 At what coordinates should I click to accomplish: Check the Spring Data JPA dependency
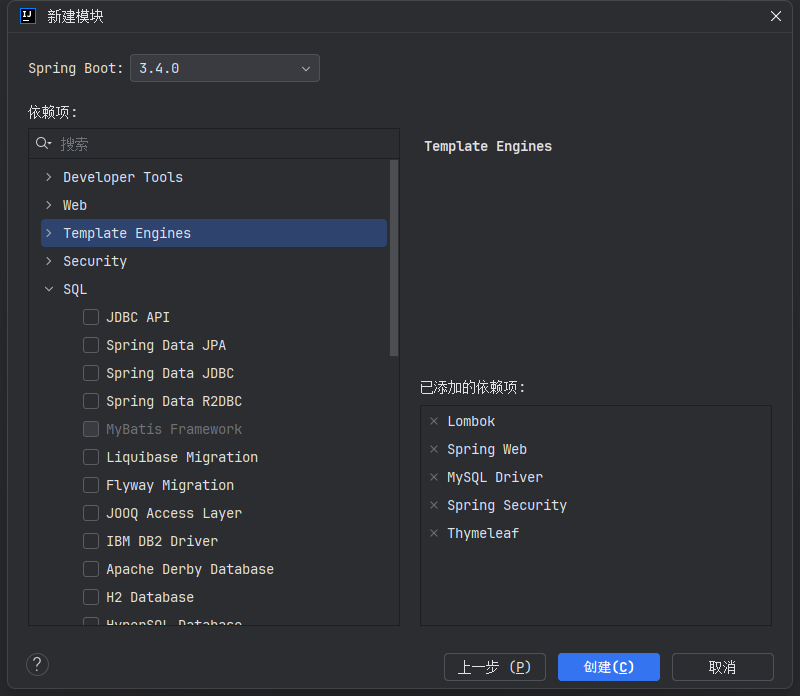pyautogui.click(x=91, y=345)
